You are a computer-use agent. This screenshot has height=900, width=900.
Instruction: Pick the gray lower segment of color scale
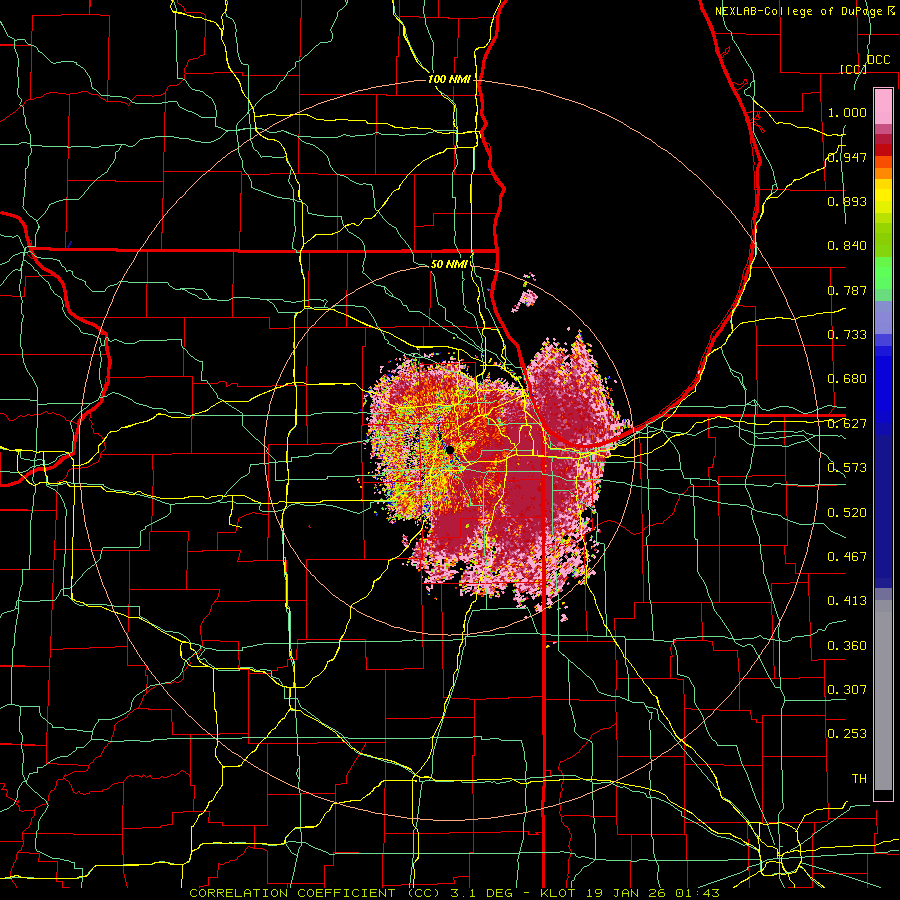tap(883, 695)
